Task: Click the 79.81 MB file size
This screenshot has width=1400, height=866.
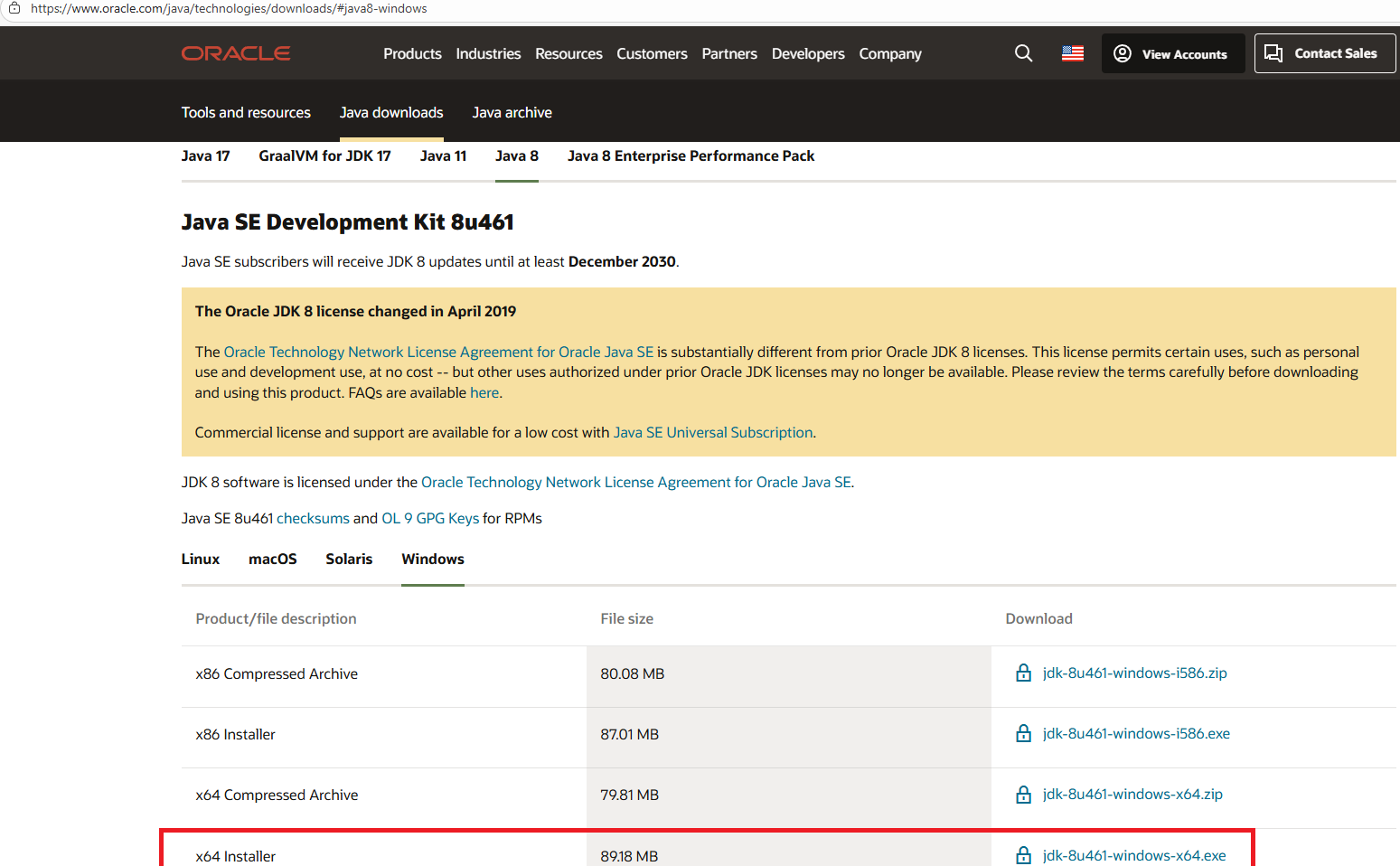Action: point(630,795)
